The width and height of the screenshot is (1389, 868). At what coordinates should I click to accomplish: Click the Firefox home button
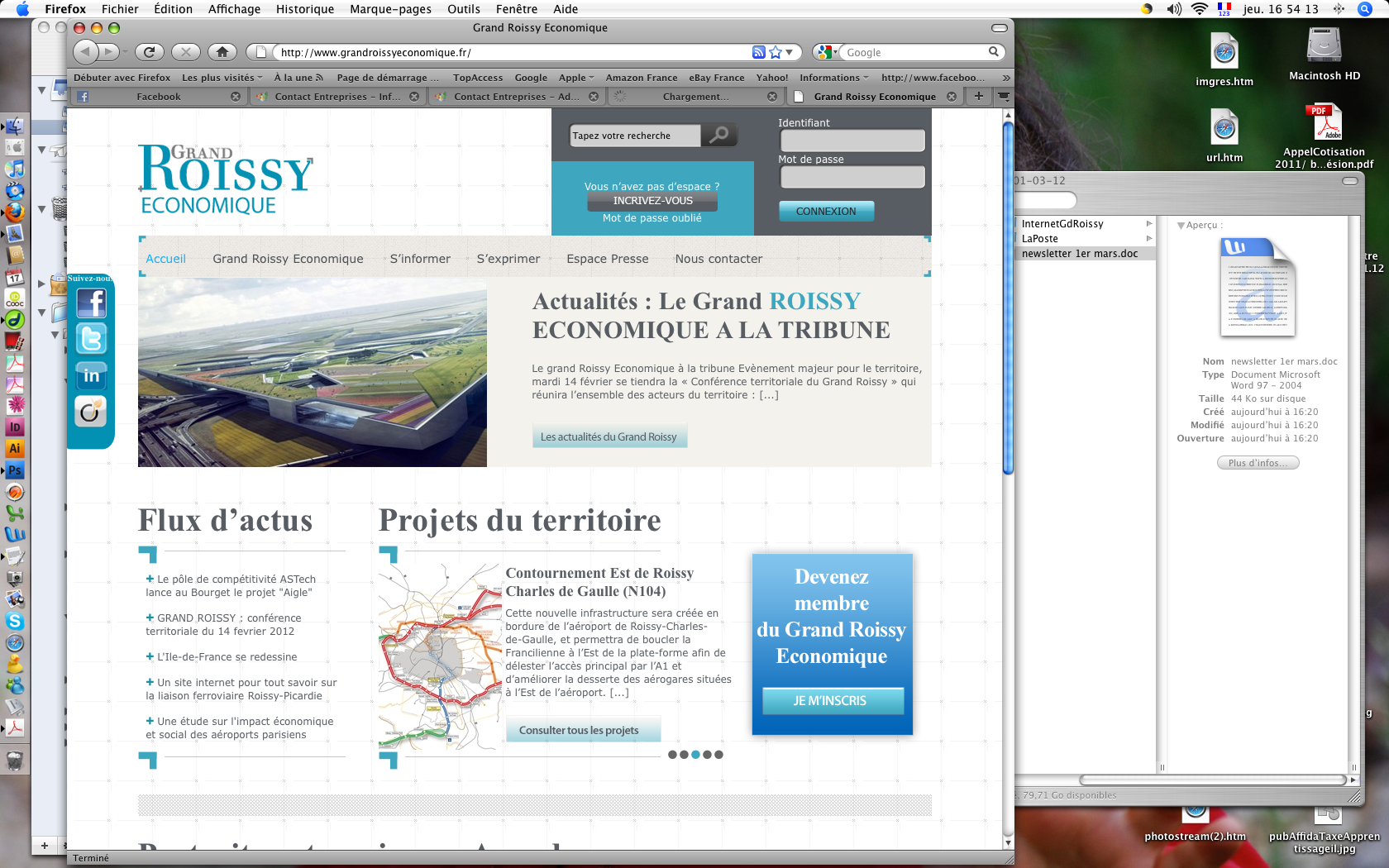coord(222,52)
